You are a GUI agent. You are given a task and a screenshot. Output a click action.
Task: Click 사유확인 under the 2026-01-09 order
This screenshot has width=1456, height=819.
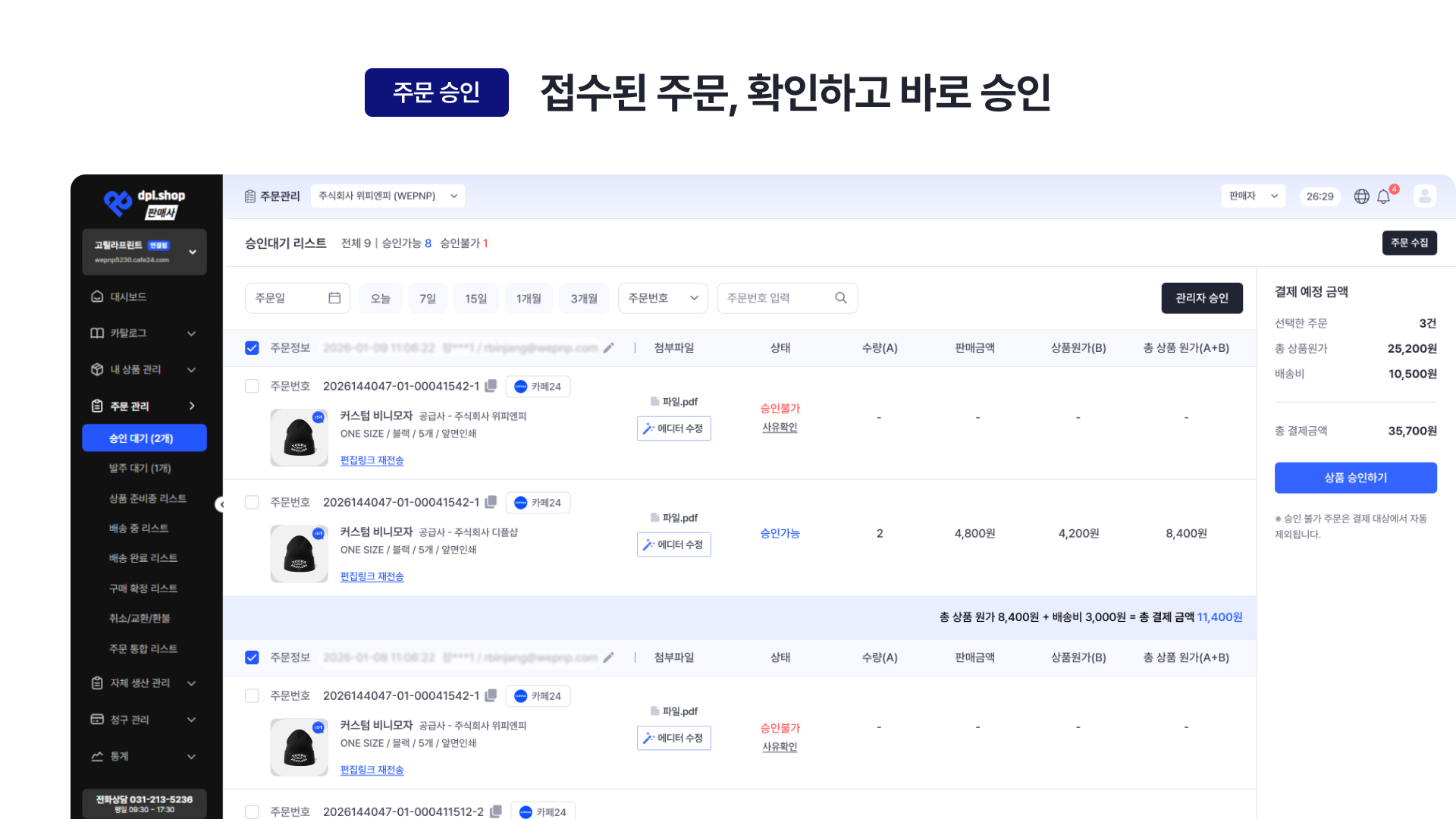coord(780,428)
